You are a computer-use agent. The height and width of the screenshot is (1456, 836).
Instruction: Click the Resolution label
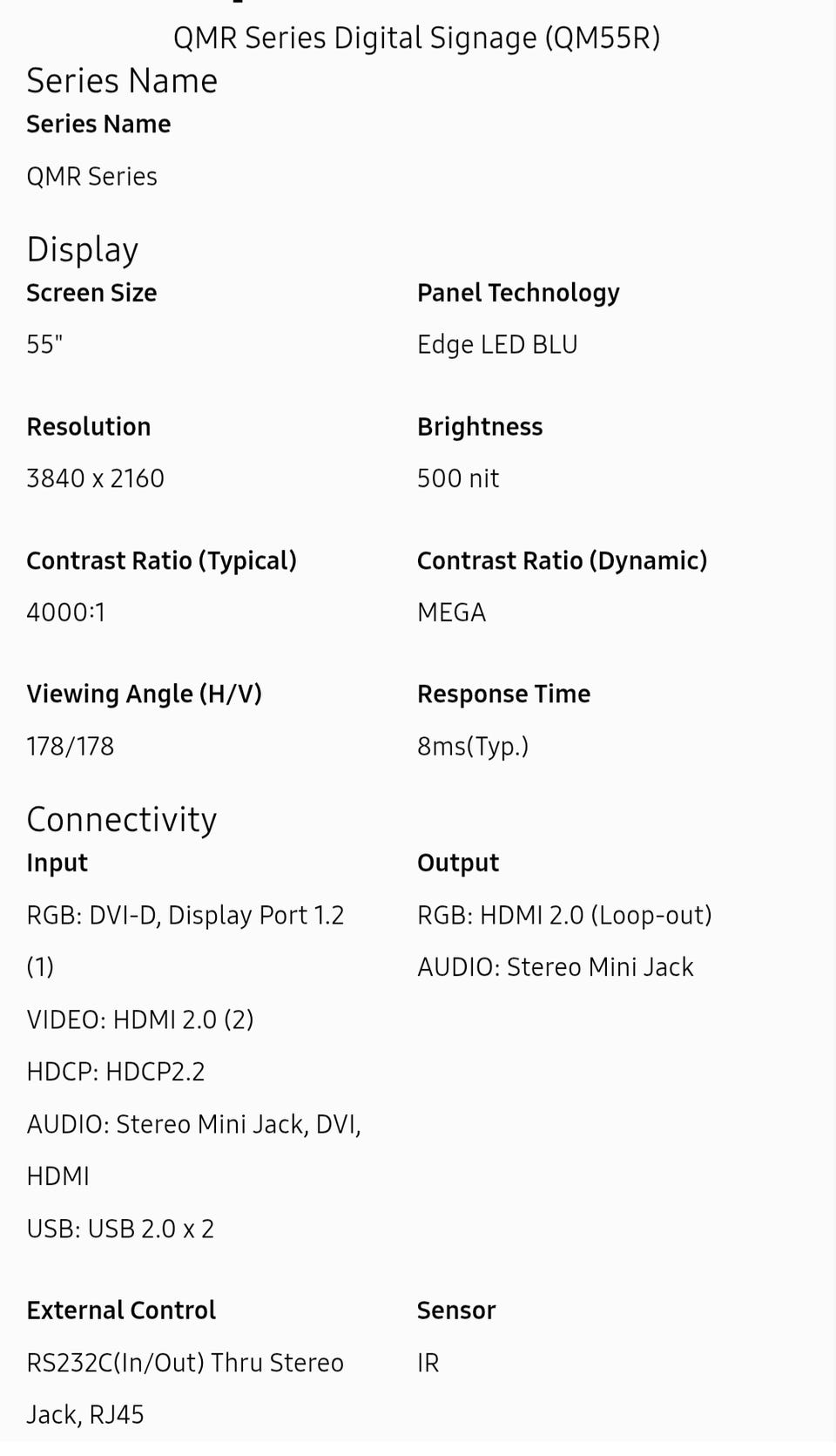click(x=89, y=427)
